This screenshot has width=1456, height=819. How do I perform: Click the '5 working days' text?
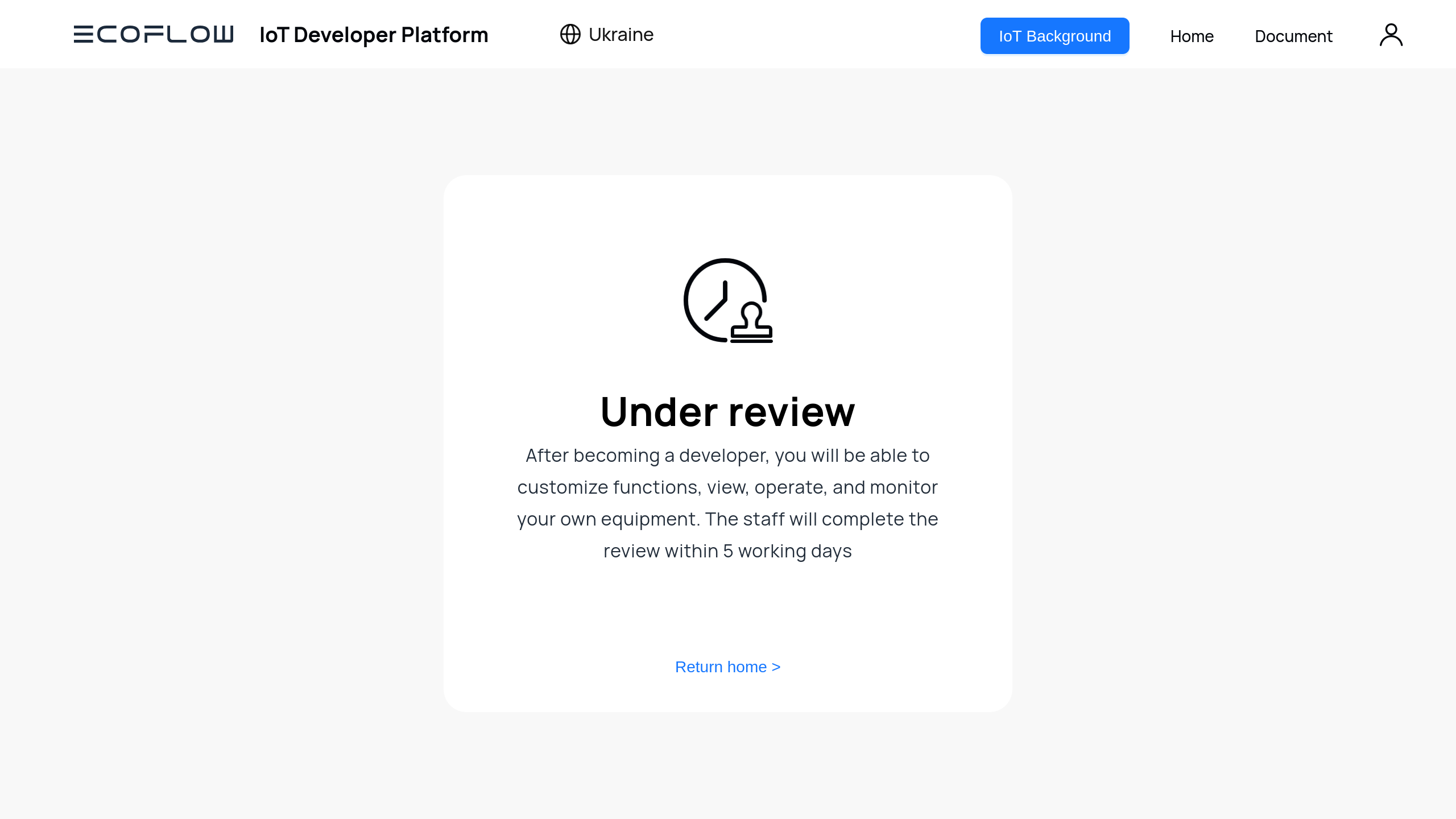(787, 551)
